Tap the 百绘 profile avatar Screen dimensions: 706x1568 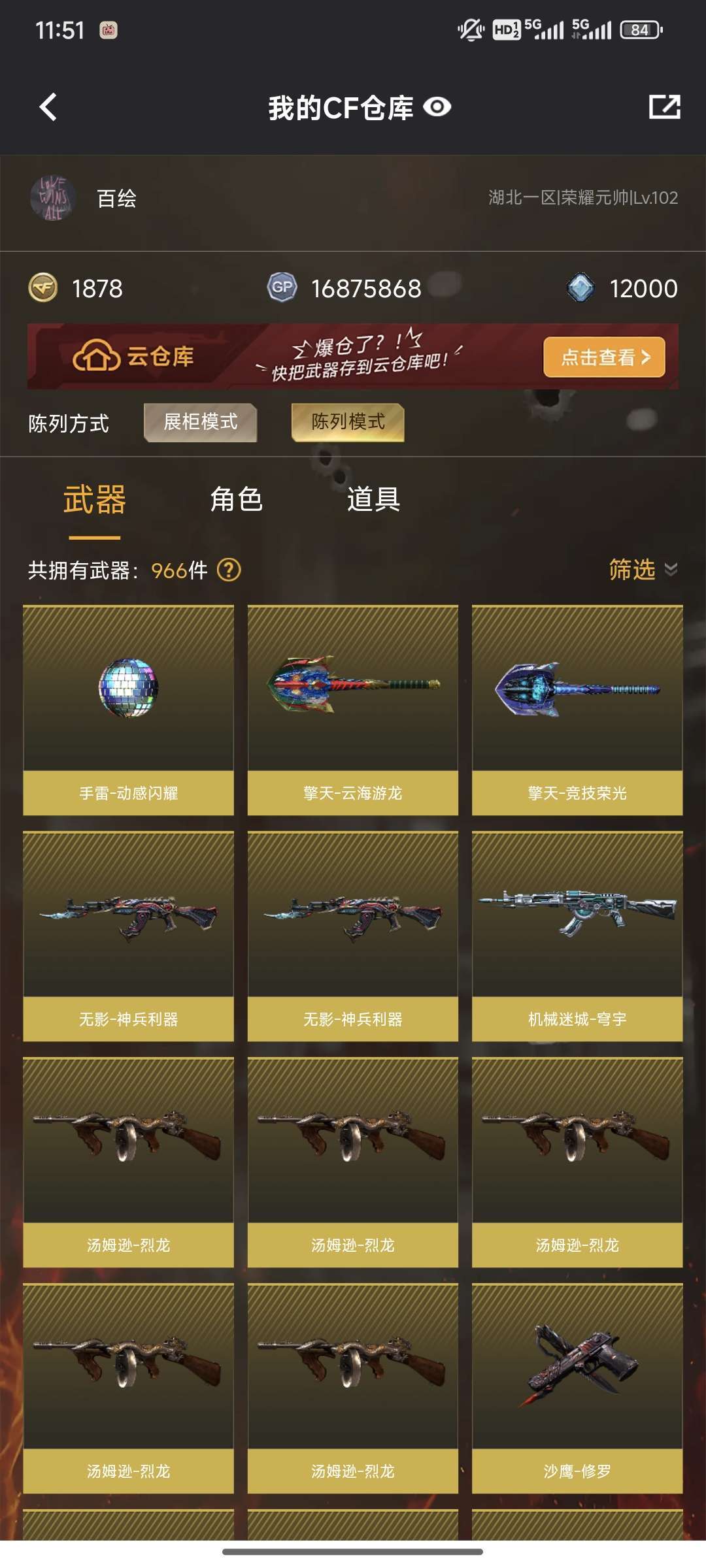click(x=53, y=198)
